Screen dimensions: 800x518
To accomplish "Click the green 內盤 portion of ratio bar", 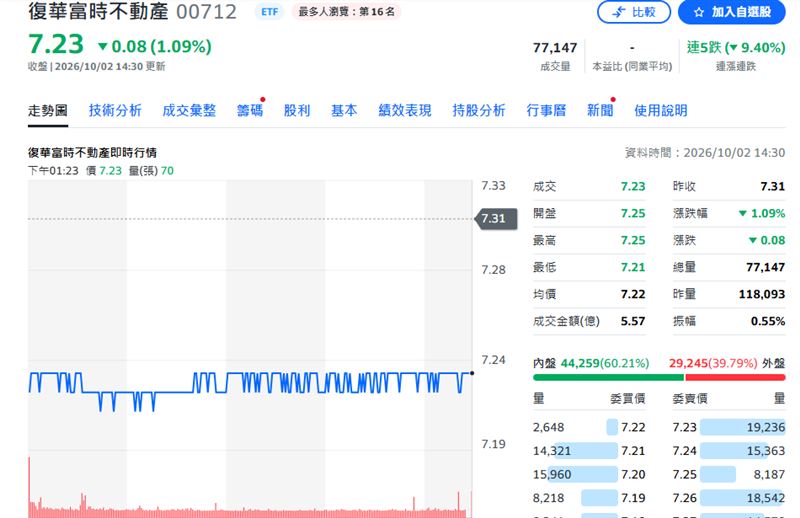I will pos(608,378).
